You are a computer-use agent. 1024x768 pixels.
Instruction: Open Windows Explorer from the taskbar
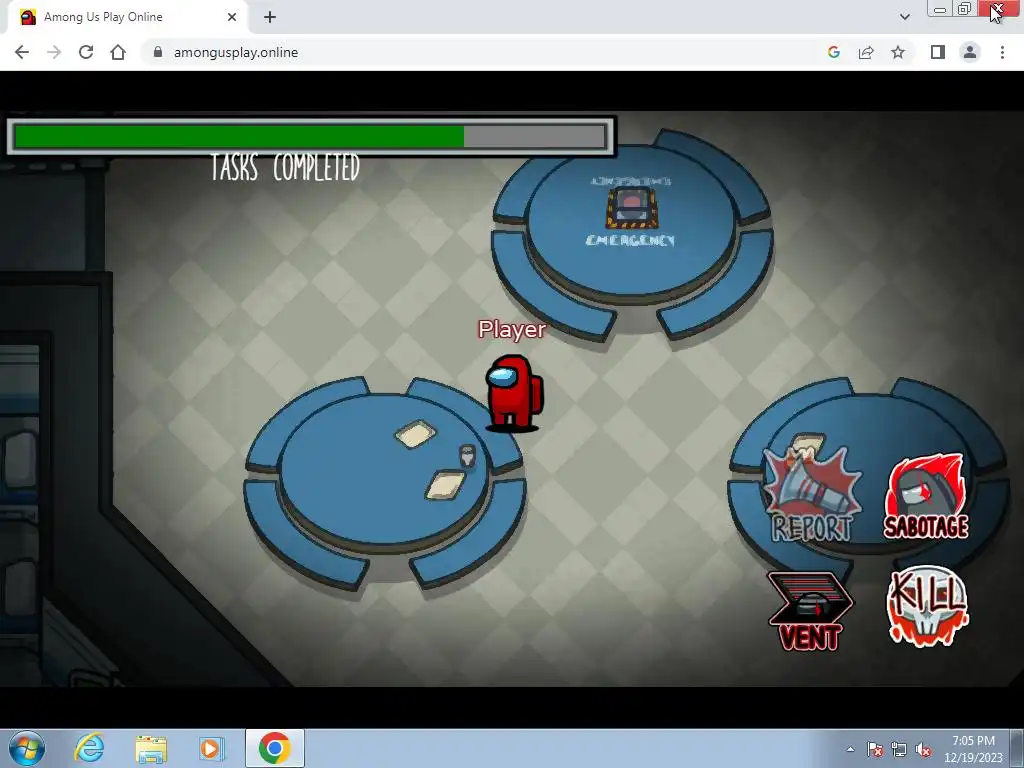point(151,748)
